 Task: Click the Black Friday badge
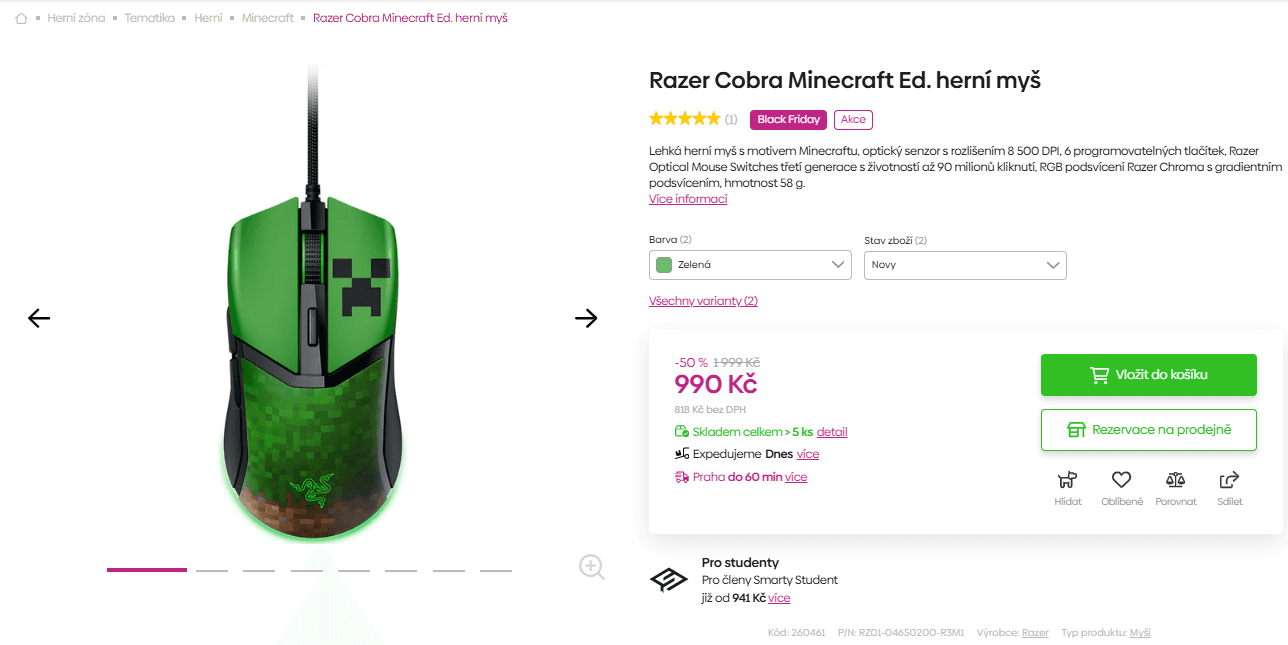tap(788, 119)
